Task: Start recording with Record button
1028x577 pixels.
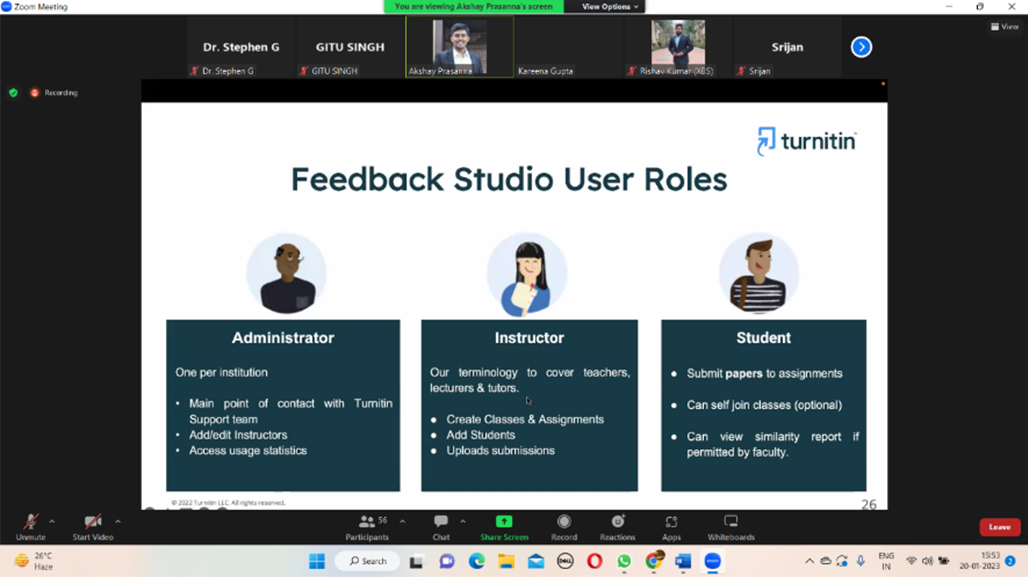Action: [564, 527]
